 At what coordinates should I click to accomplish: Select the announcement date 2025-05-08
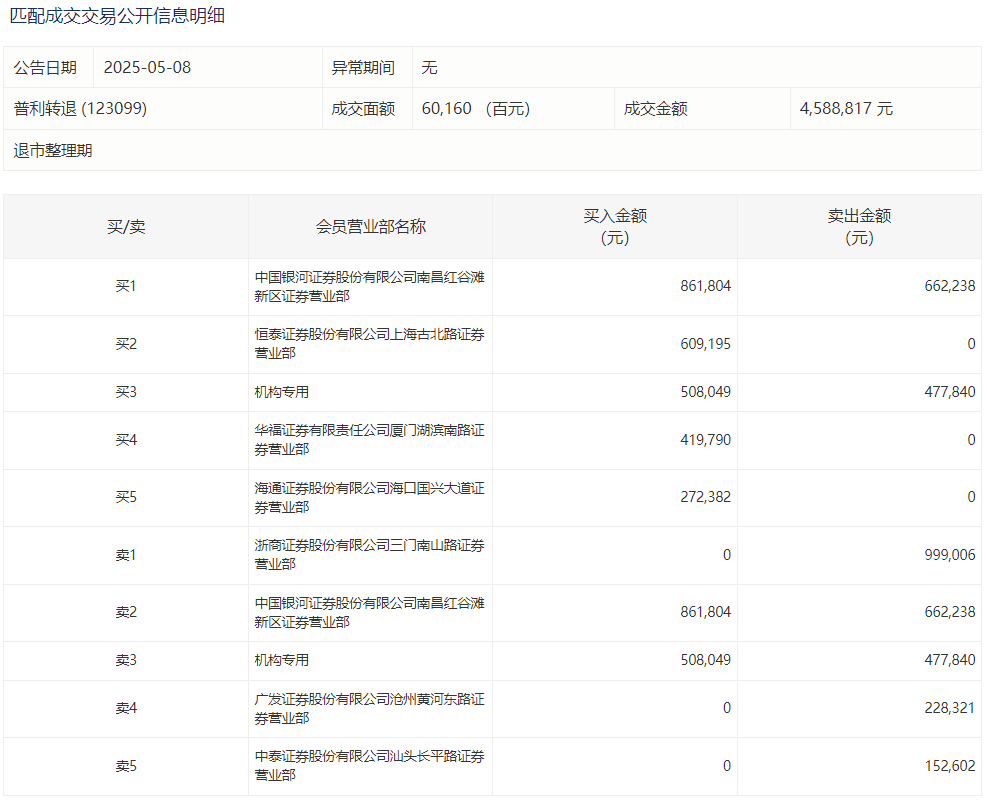147,68
